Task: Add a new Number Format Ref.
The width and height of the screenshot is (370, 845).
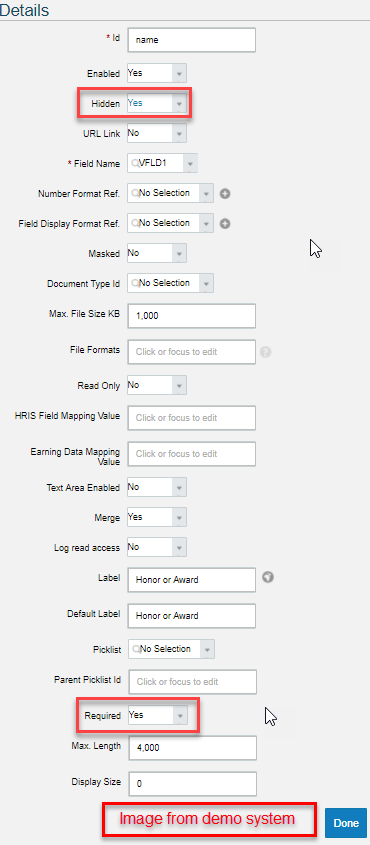Action: [x=225, y=193]
